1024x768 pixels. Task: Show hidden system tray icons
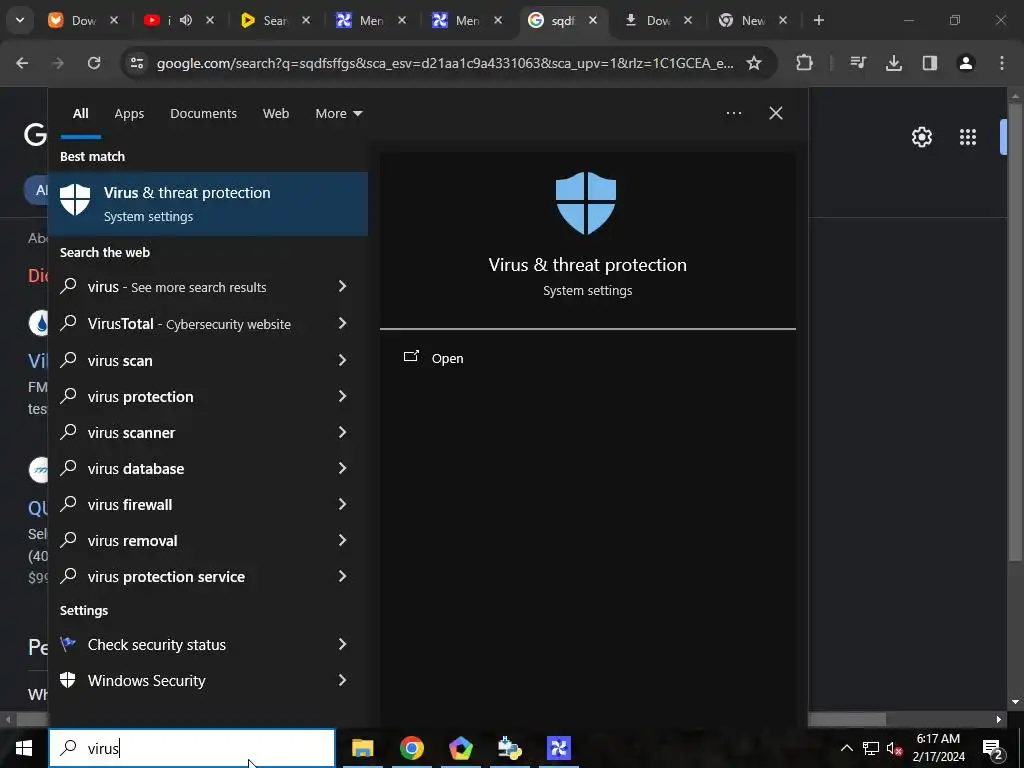click(846, 748)
